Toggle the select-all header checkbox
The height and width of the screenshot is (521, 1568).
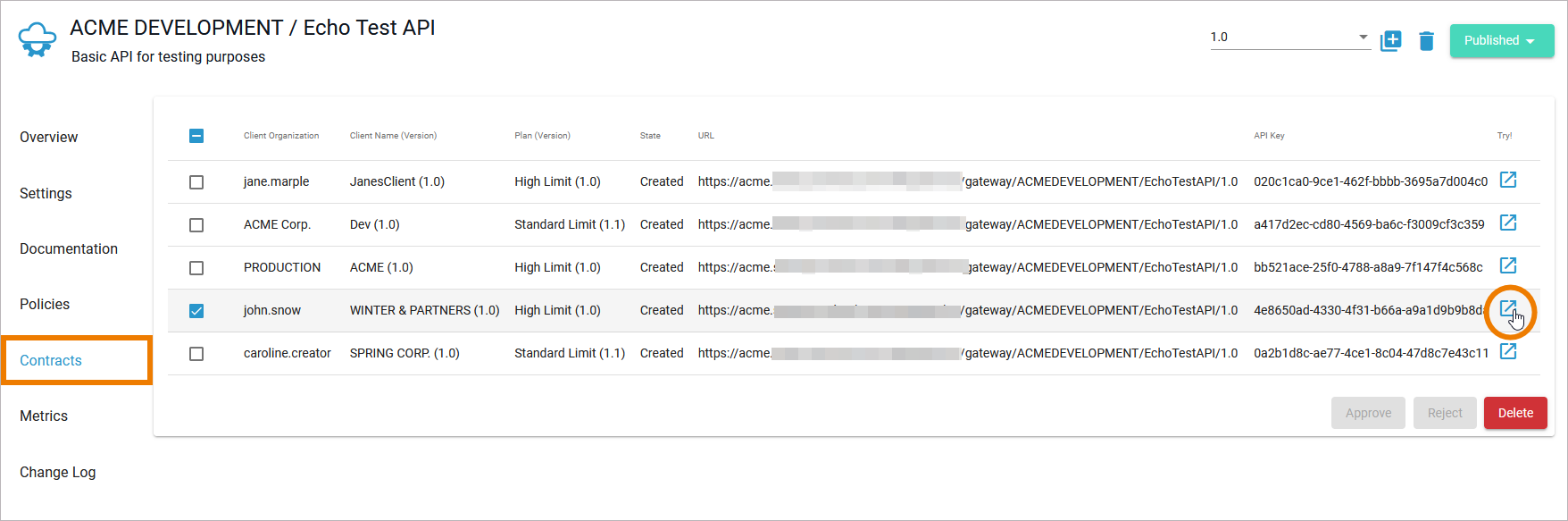click(x=196, y=136)
